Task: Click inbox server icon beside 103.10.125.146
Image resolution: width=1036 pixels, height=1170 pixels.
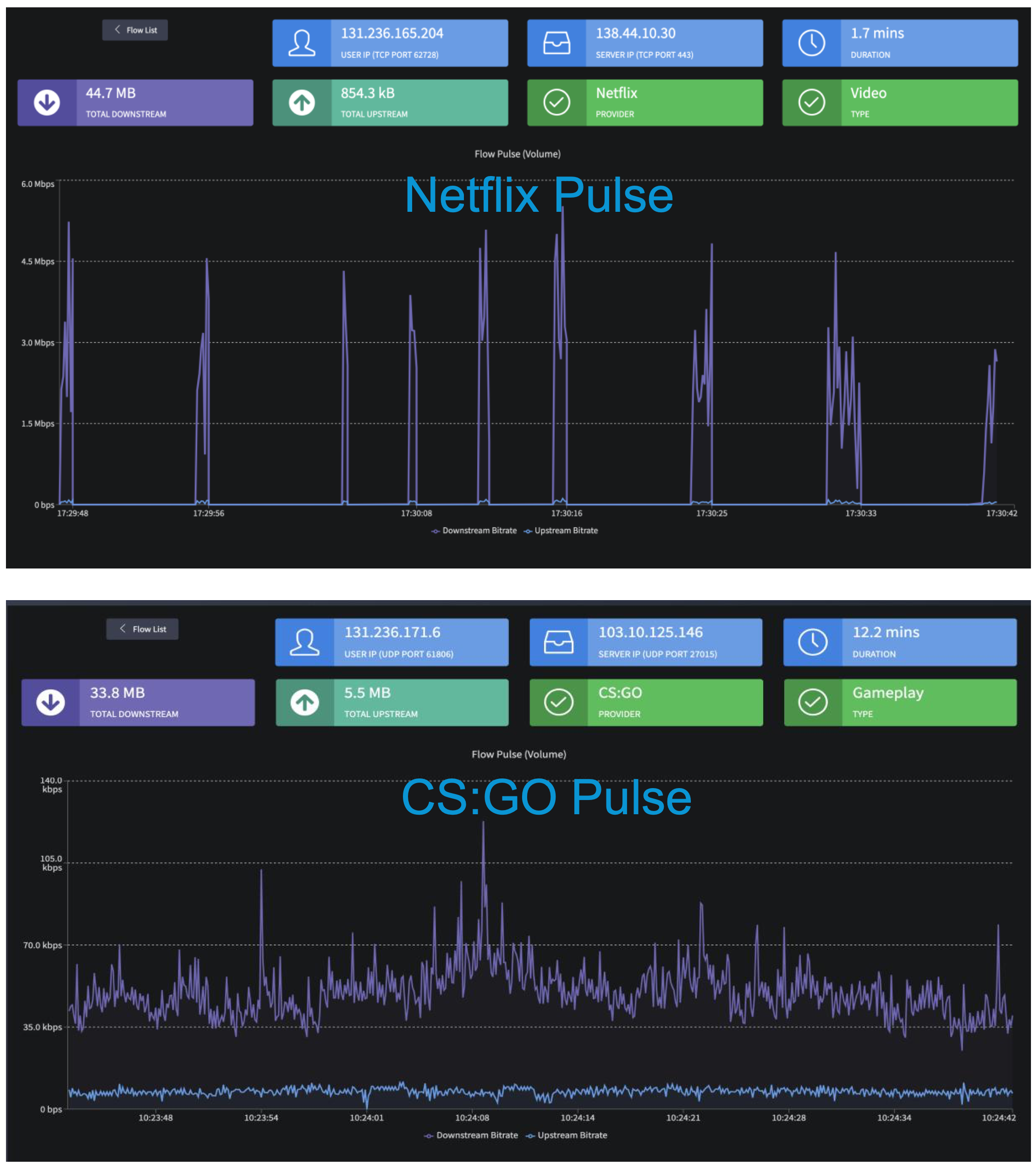Action: (559, 642)
